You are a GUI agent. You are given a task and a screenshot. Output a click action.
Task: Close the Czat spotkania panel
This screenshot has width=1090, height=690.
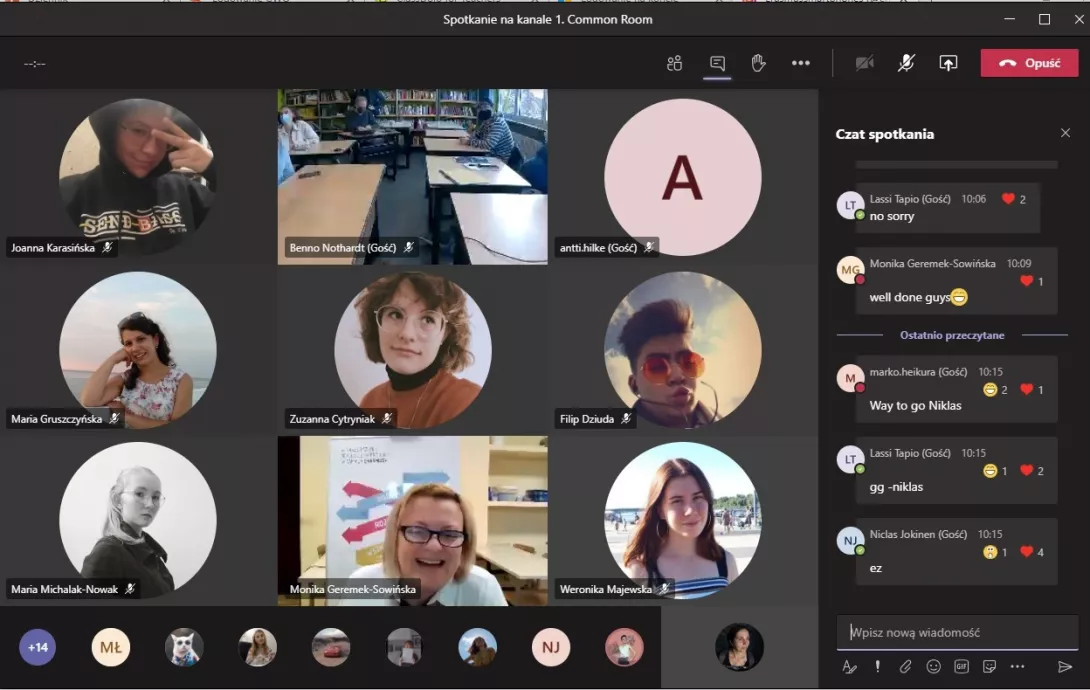tap(1065, 133)
